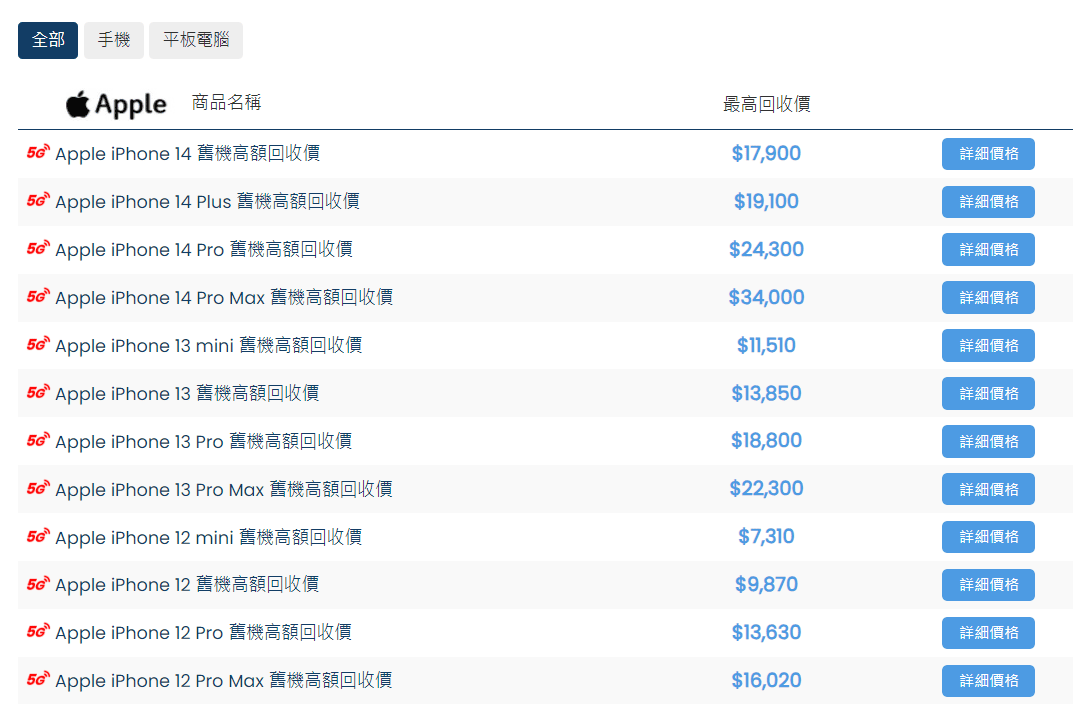1073x704 pixels.
Task: Click the $11,510 price
Action: tap(766, 345)
